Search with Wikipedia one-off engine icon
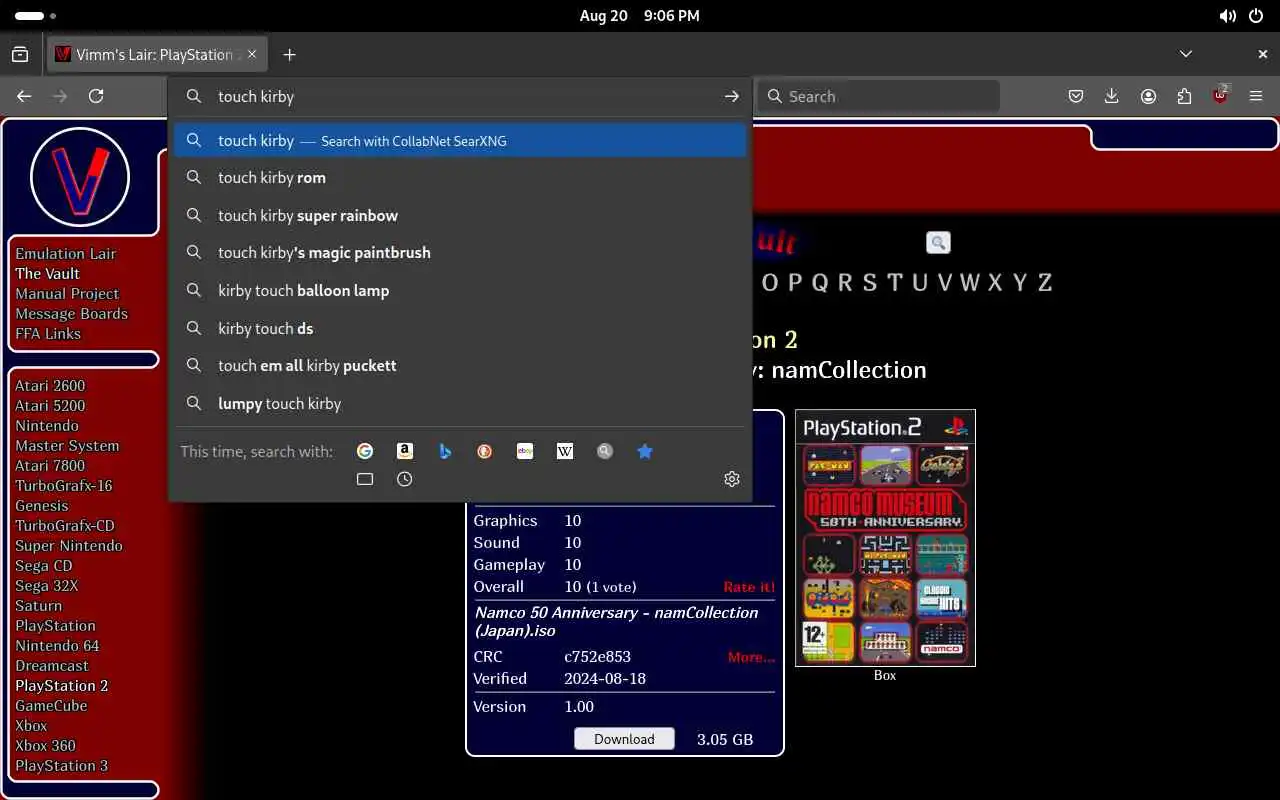Image resolution: width=1280 pixels, height=800 pixels. (x=565, y=451)
